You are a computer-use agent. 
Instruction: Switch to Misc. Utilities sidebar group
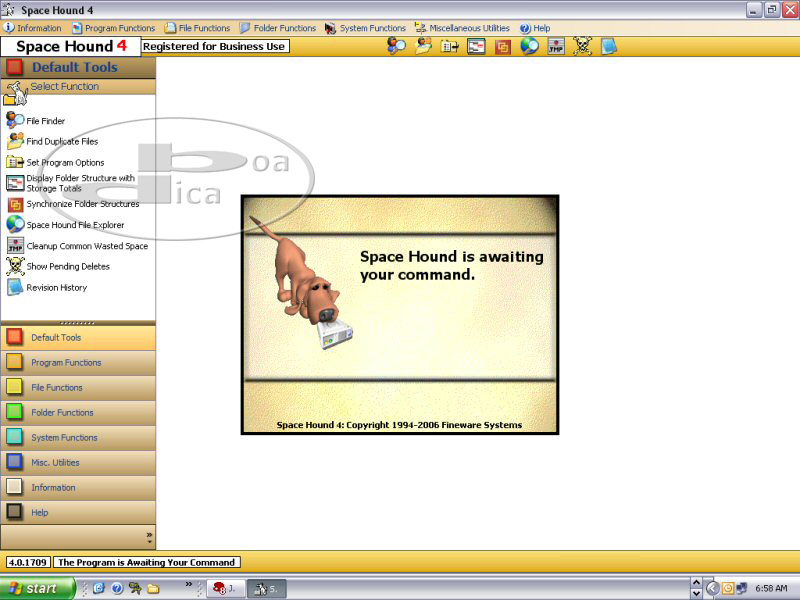coord(55,463)
